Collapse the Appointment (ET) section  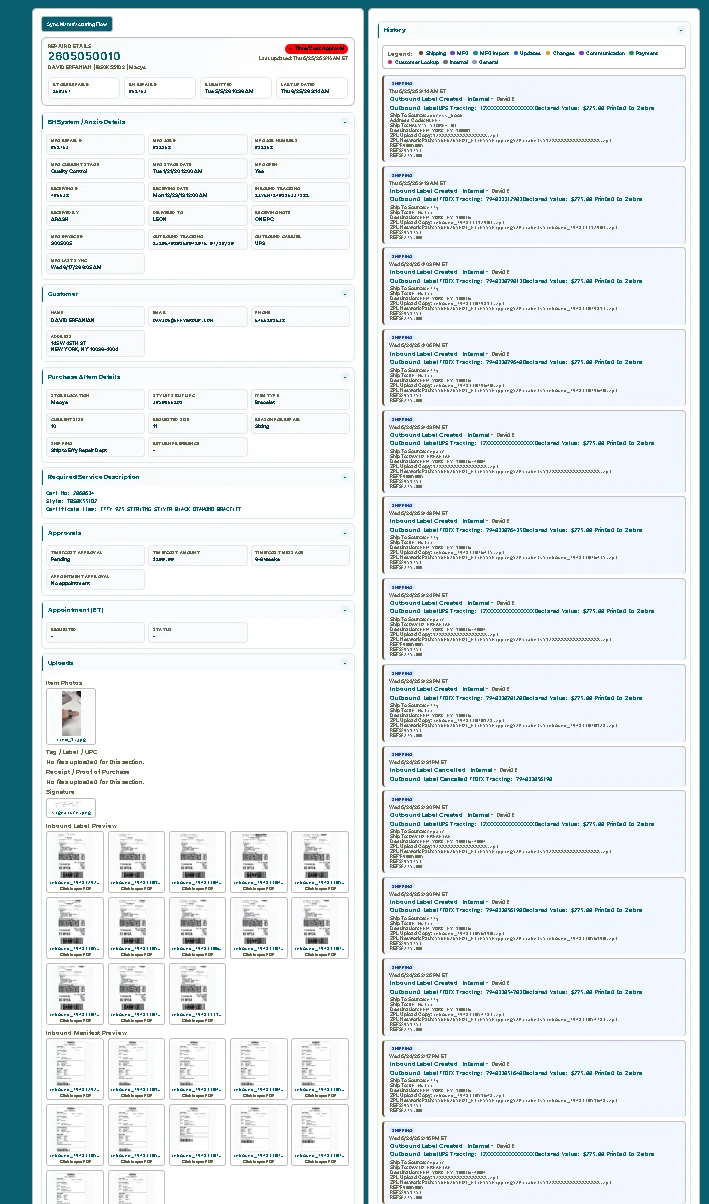(345, 610)
